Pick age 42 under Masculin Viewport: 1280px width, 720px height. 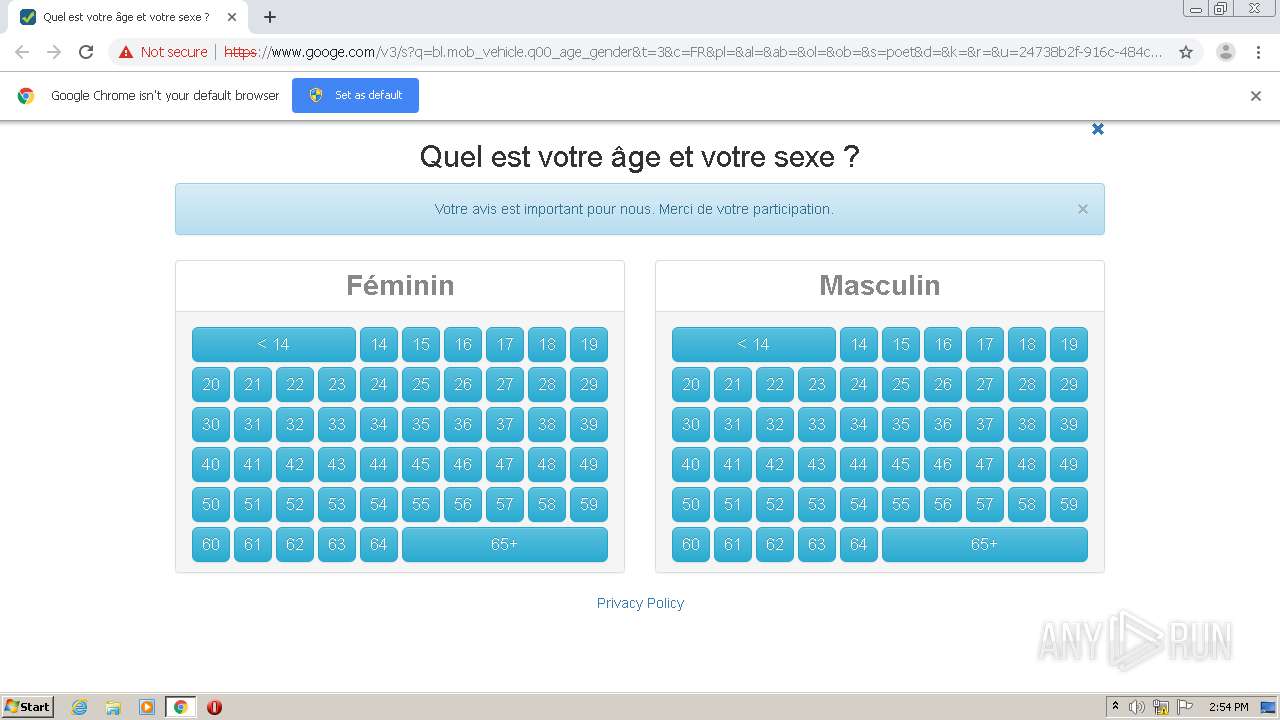(x=775, y=464)
